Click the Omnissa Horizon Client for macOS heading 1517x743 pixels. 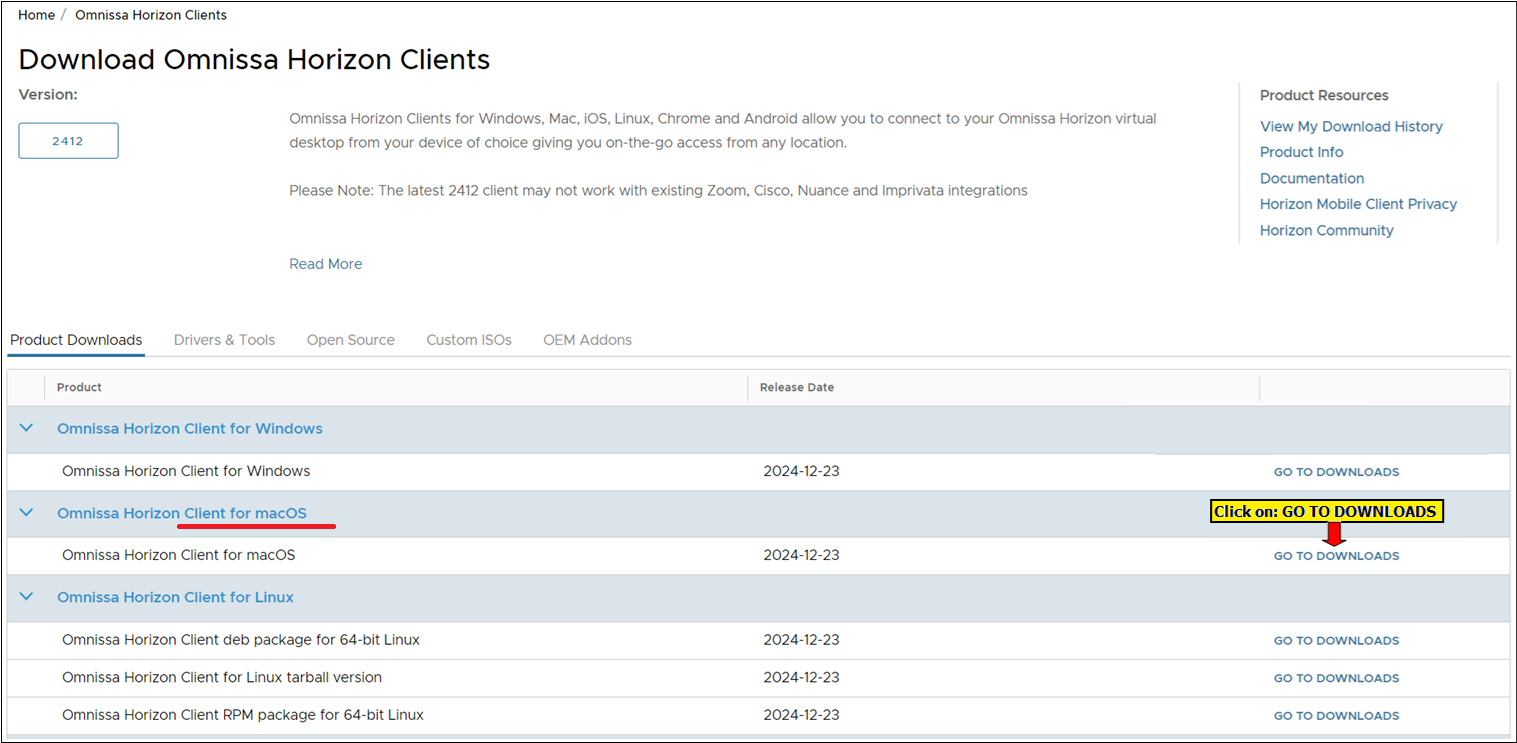coord(182,513)
